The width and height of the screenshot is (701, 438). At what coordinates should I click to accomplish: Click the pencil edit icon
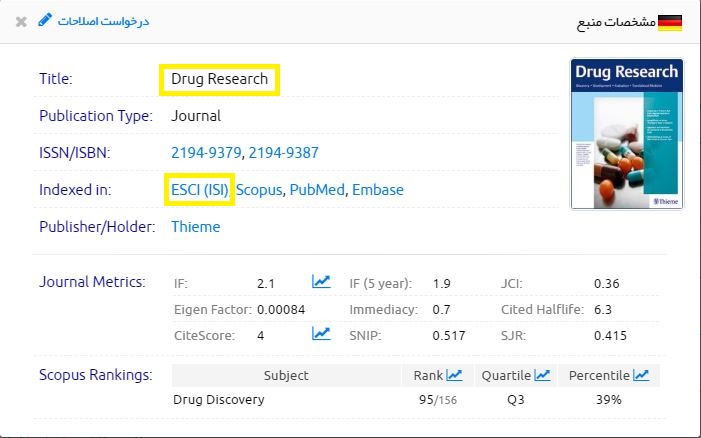pyautogui.click(x=44, y=20)
